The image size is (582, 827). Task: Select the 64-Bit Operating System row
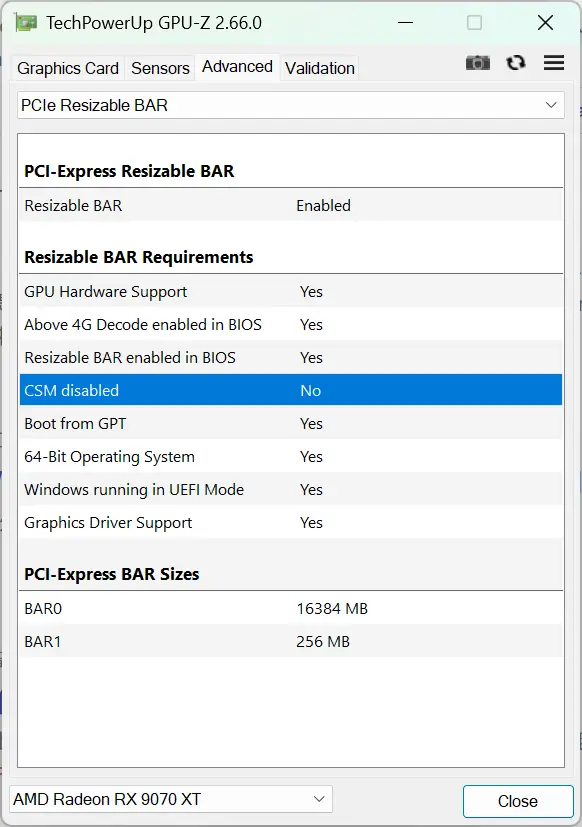pos(291,457)
